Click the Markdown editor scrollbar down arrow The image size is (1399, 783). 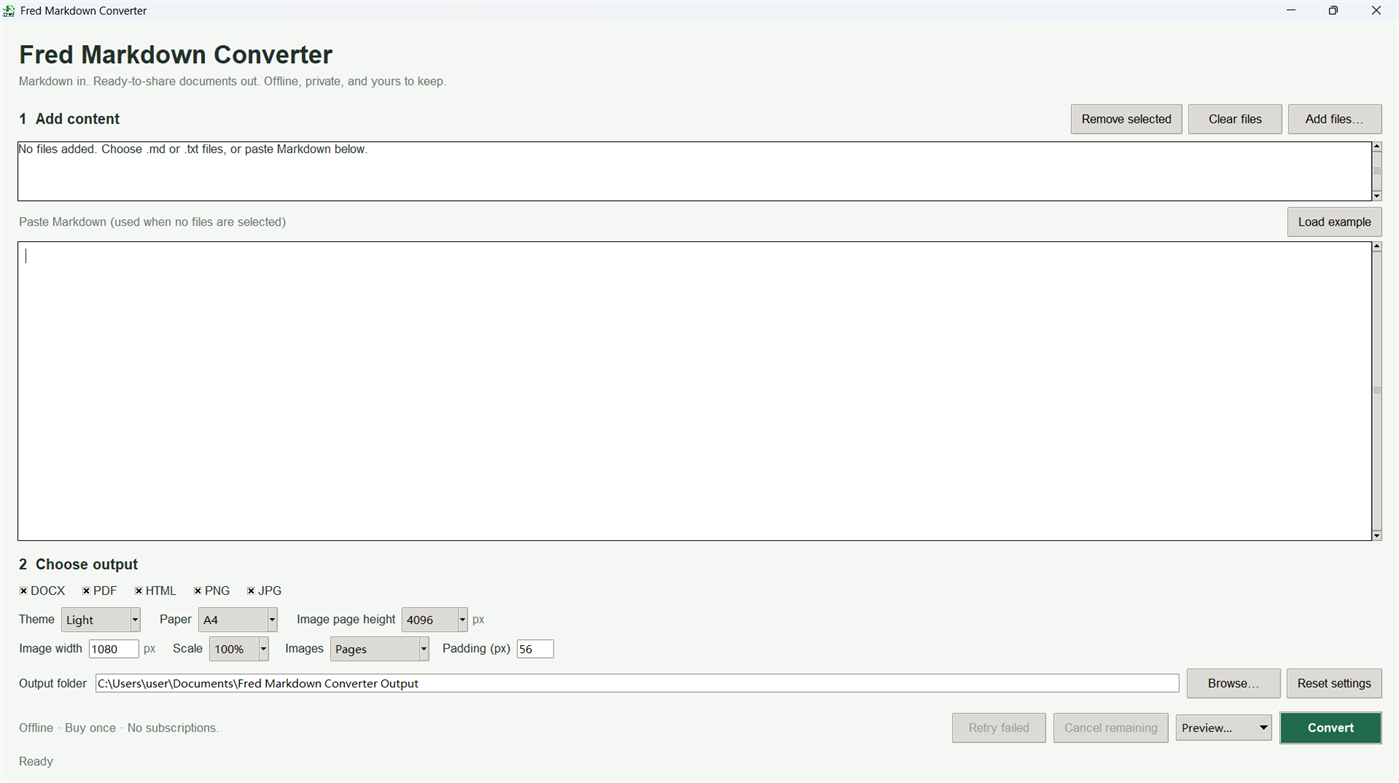(1377, 536)
